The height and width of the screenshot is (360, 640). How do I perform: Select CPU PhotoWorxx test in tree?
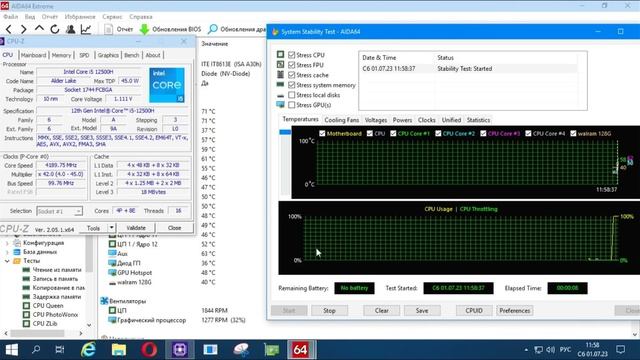56,314
